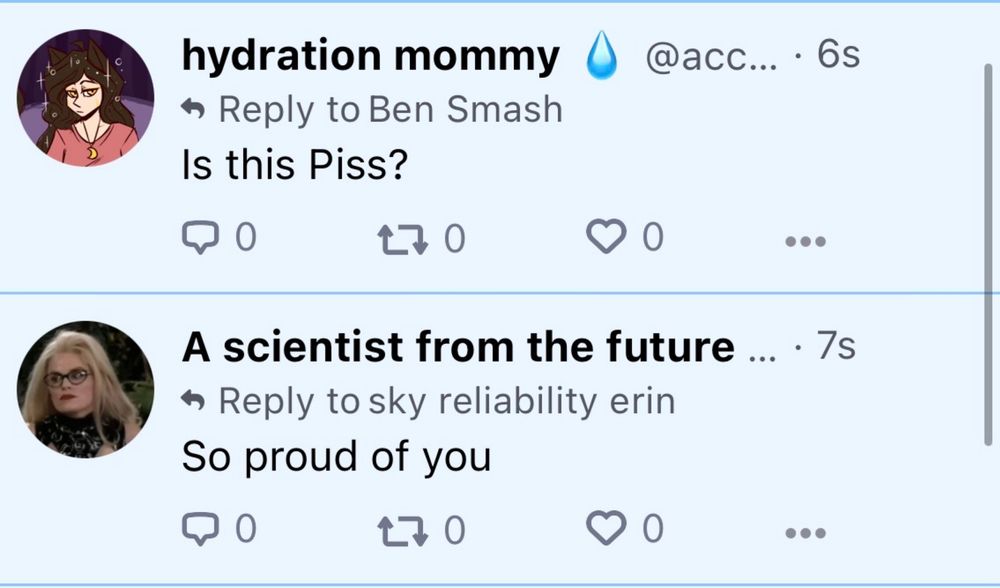Open the 'Reply to Ben Smash' link
The height and width of the screenshot is (588, 1000).
pyautogui.click(x=372, y=109)
